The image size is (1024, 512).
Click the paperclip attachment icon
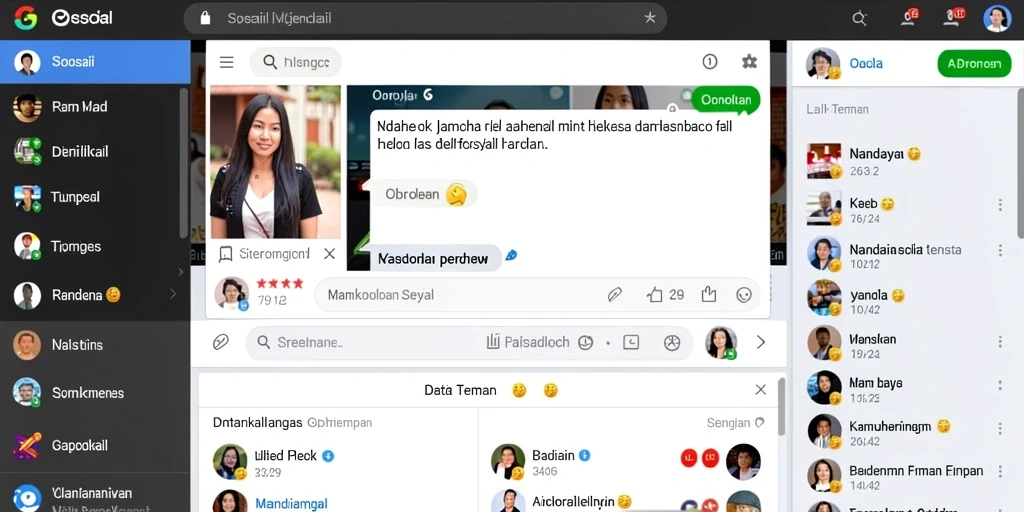point(221,342)
